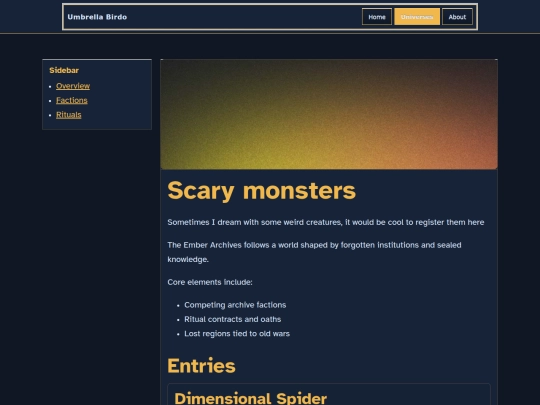Go to the About page
Screen dimensions: 540x405
(x=457, y=17)
